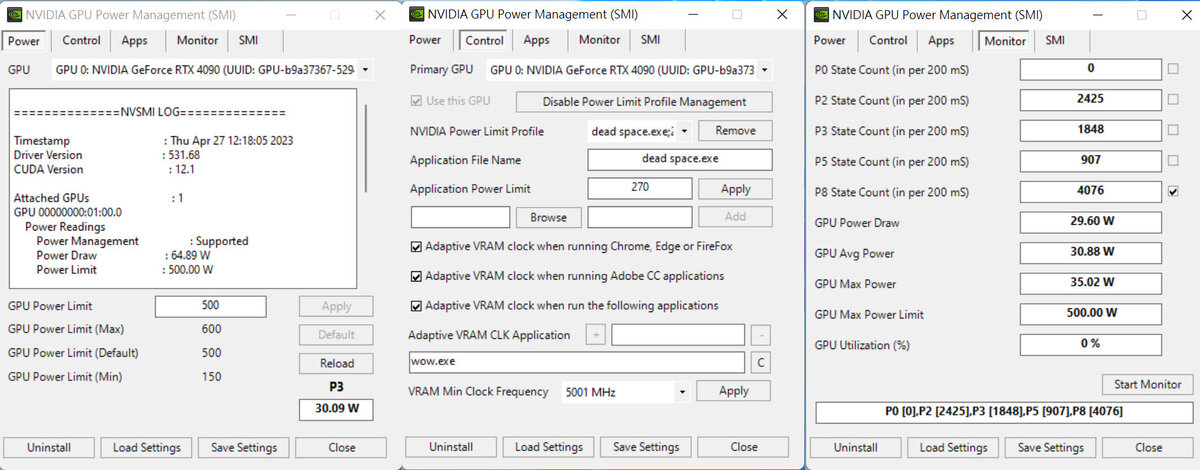Toggle Adaptive VRAM clock for Chrome, Edge or FireFox
This screenshot has width=1200, height=470.
(417, 247)
